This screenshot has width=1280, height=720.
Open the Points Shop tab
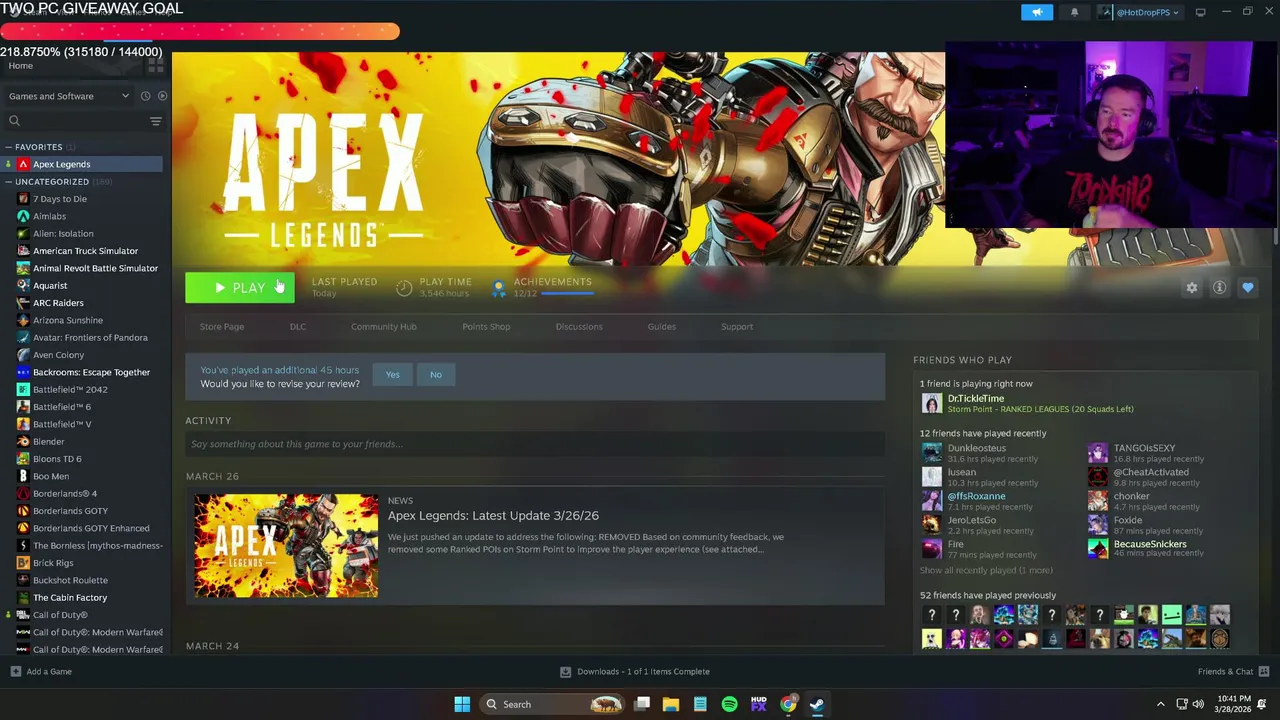coord(486,327)
